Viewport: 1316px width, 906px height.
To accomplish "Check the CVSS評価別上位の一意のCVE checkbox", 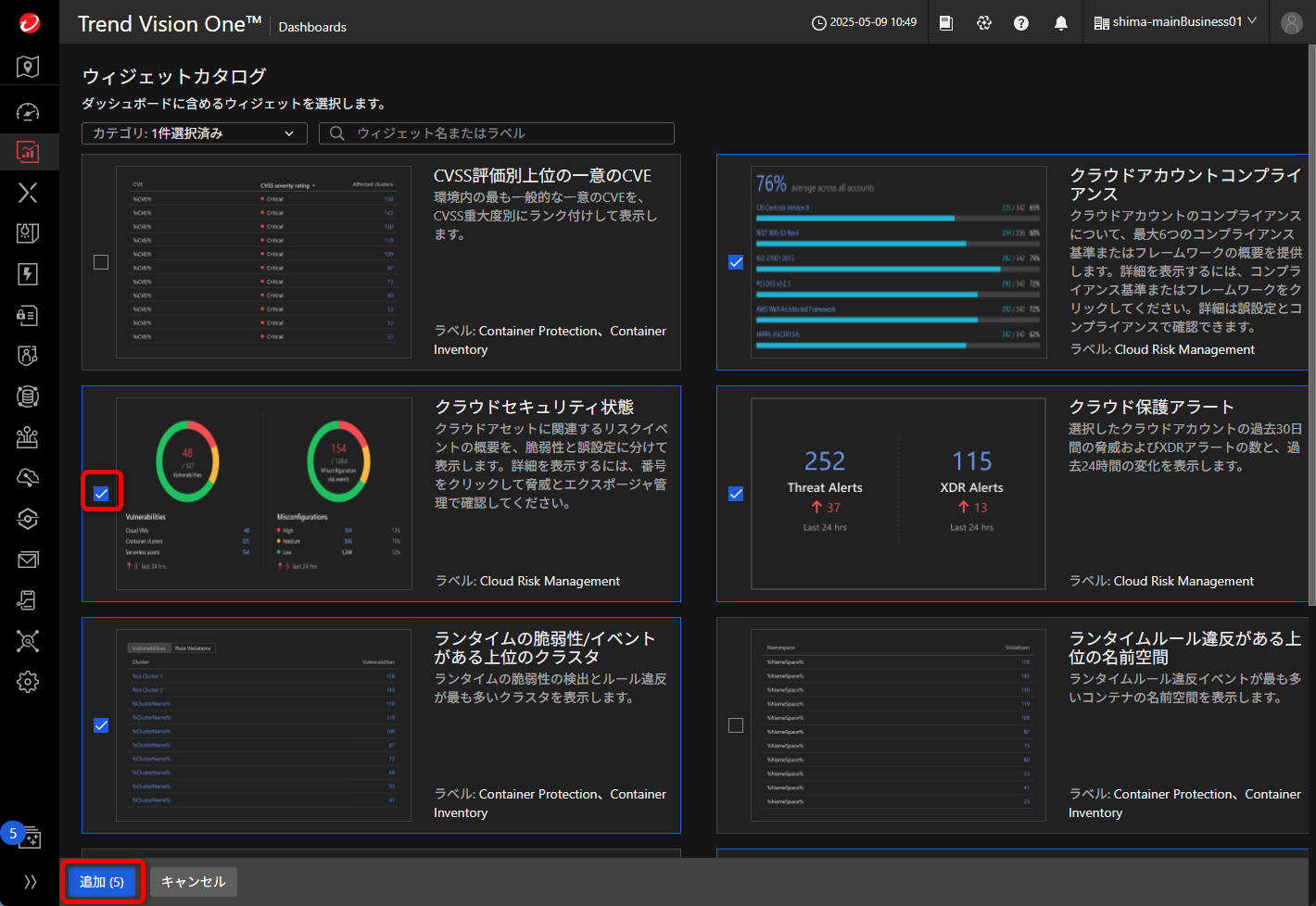I will [x=101, y=262].
